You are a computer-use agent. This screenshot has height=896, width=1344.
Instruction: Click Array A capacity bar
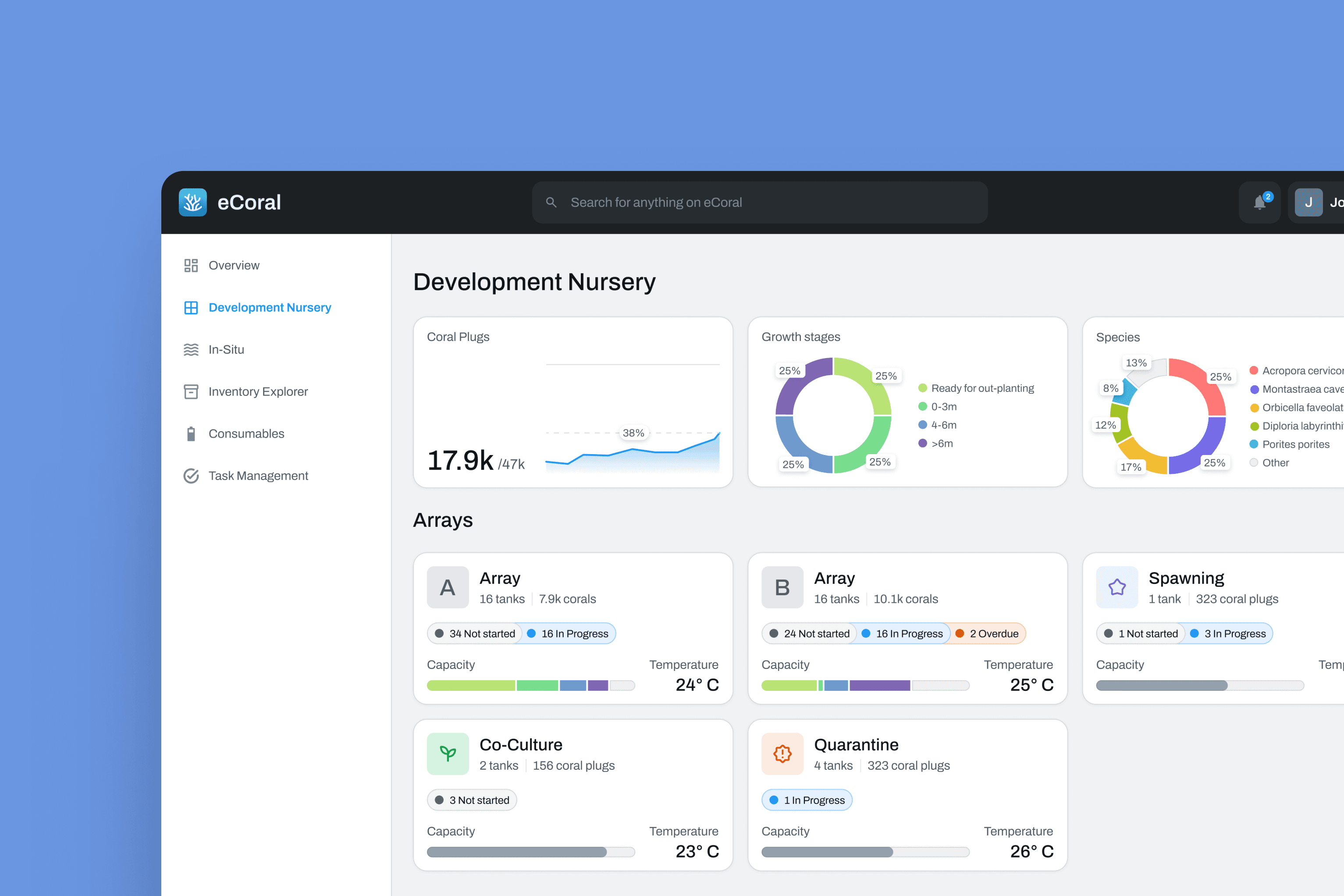(530, 685)
